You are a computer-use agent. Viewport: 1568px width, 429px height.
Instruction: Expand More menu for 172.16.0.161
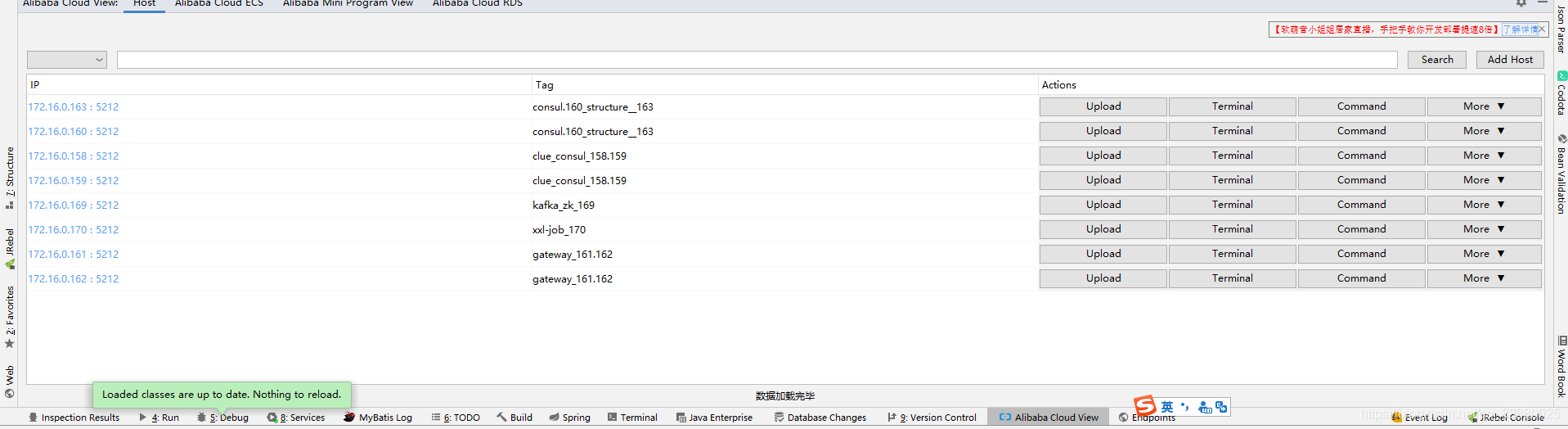click(x=1484, y=254)
